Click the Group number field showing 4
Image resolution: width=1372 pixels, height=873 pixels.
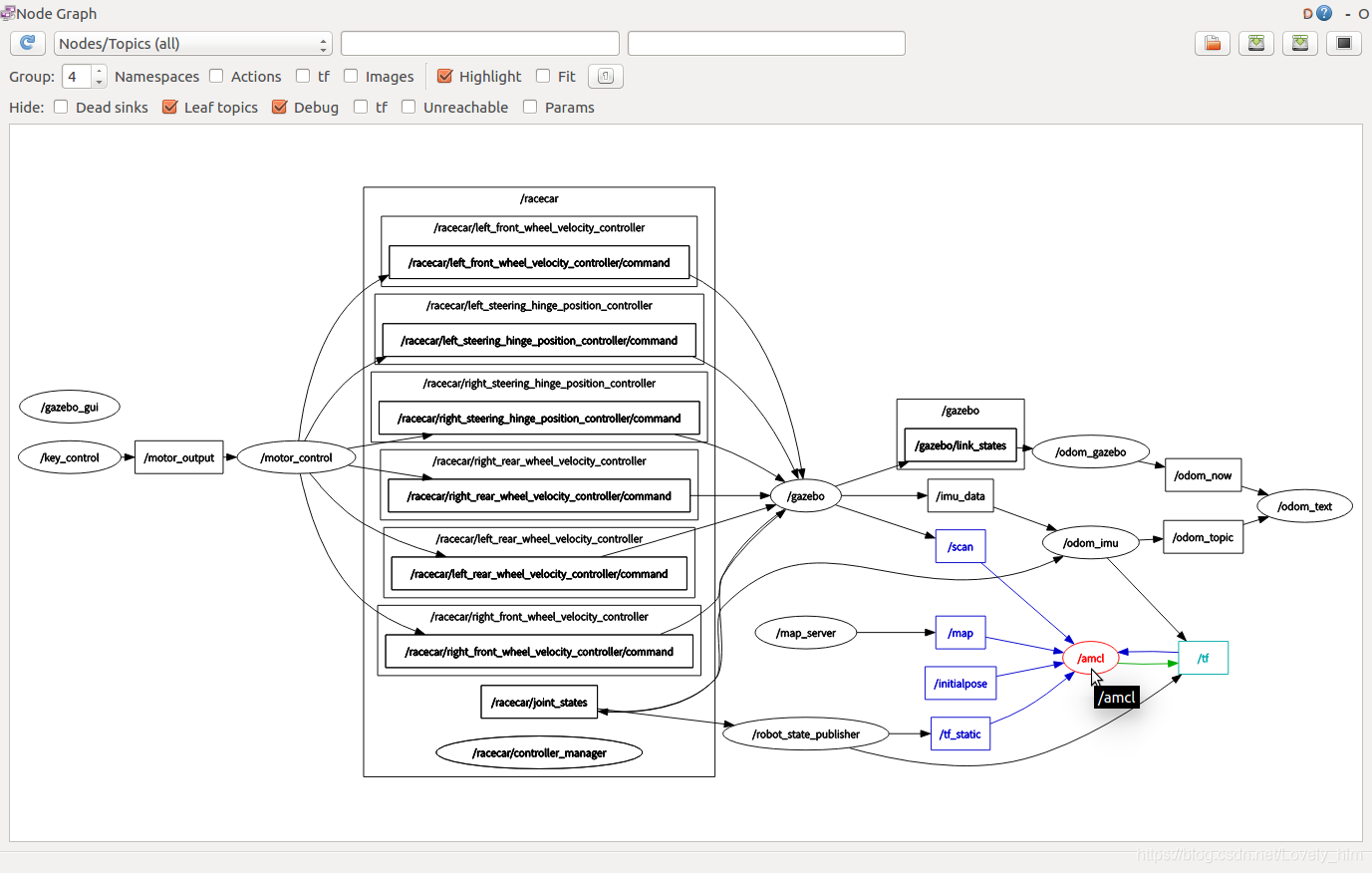pos(77,77)
